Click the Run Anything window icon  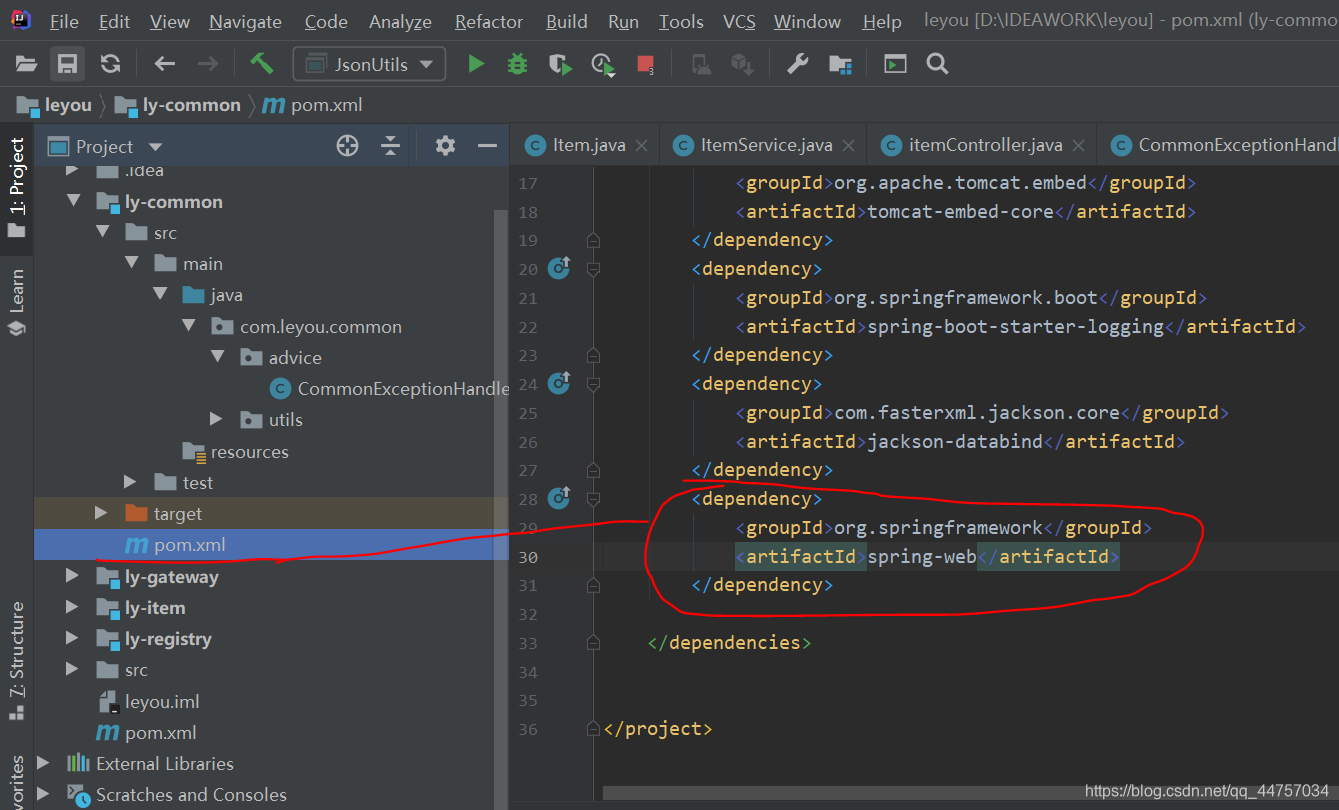(x=895, y=64)
